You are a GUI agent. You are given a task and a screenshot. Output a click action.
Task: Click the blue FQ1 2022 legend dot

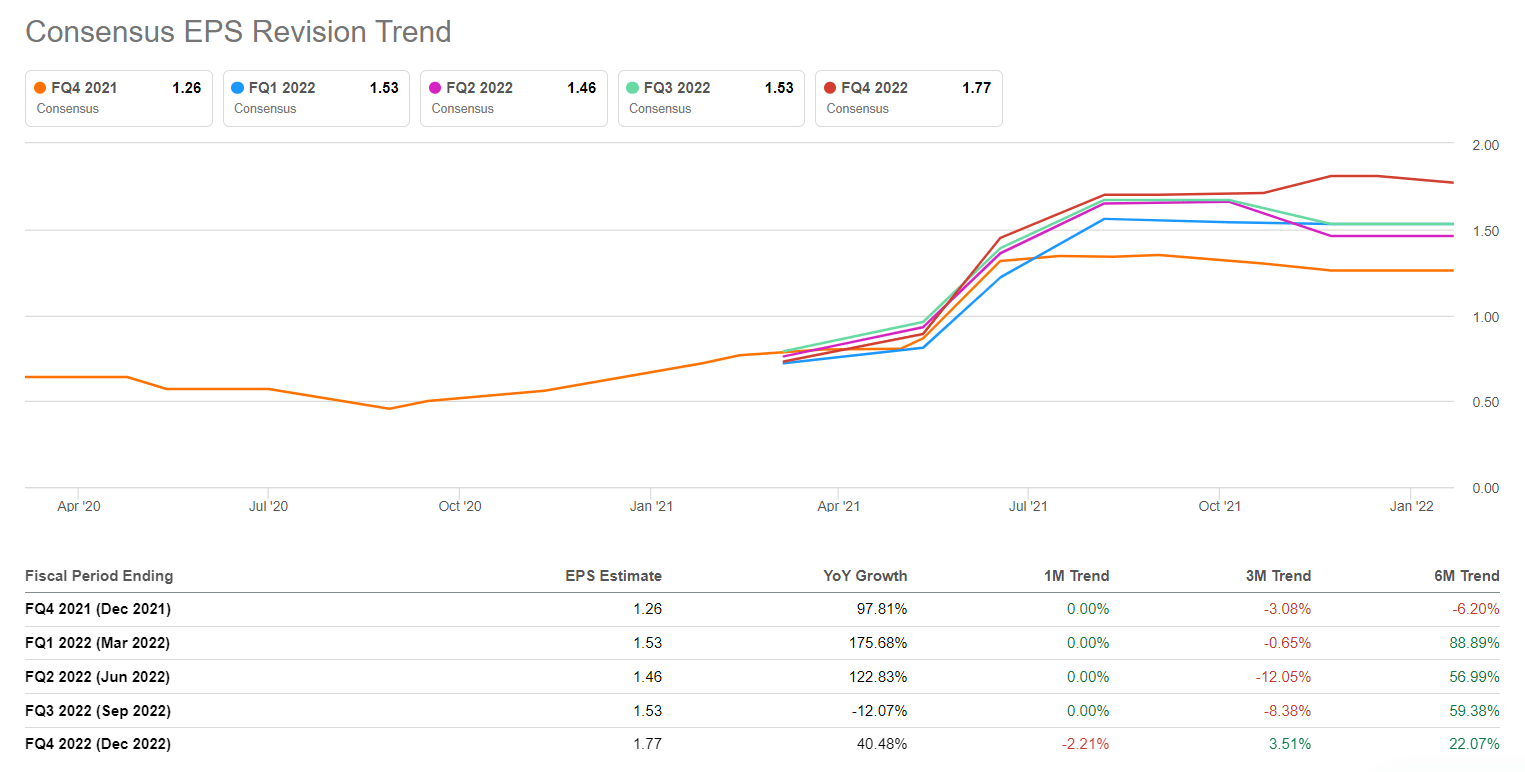click(x=238, y=88)
